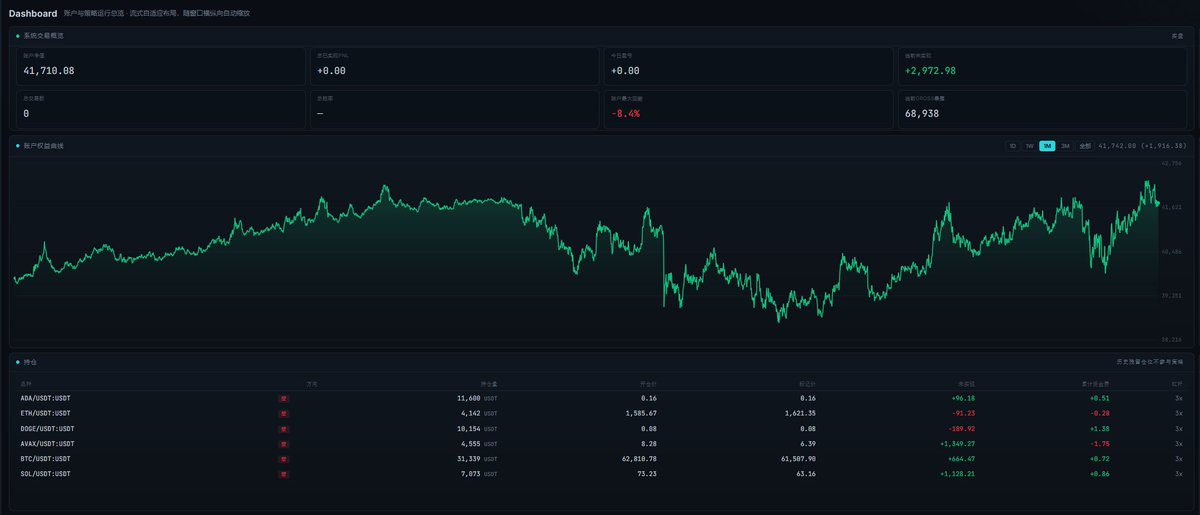Click SOL unrealized PnL +1,128.21
The height and width of the screenshot is (515, 1200).
coord(958,473)
